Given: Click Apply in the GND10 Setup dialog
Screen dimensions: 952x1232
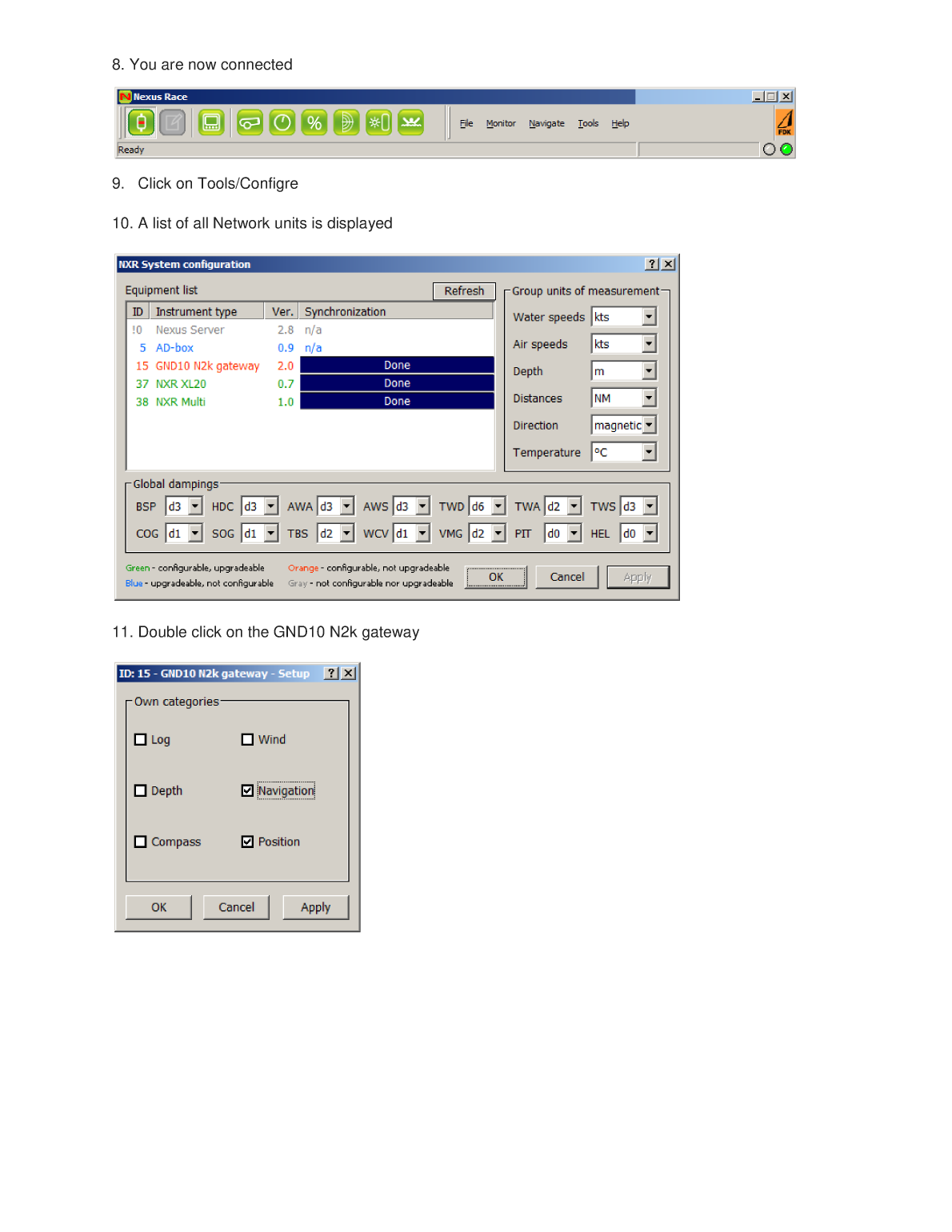Looking at the screenshot, I should [315, 906].
